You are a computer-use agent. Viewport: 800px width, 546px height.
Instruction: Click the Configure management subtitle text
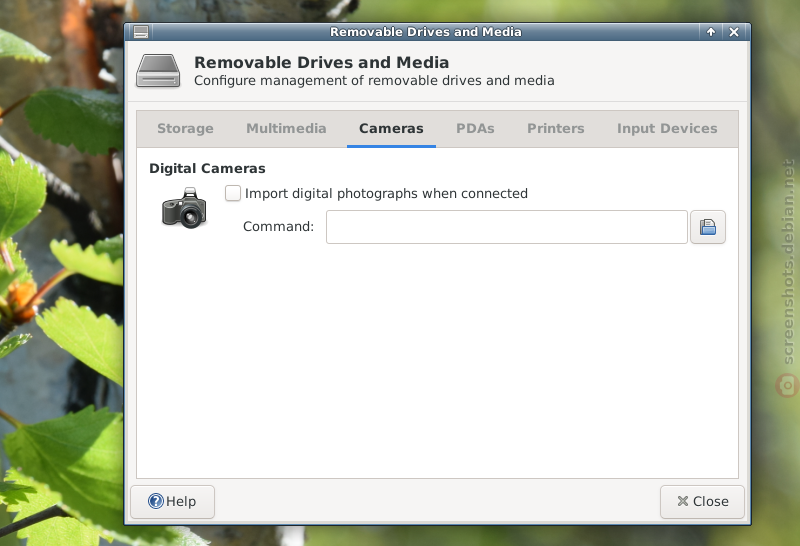(x=374, y=81)
